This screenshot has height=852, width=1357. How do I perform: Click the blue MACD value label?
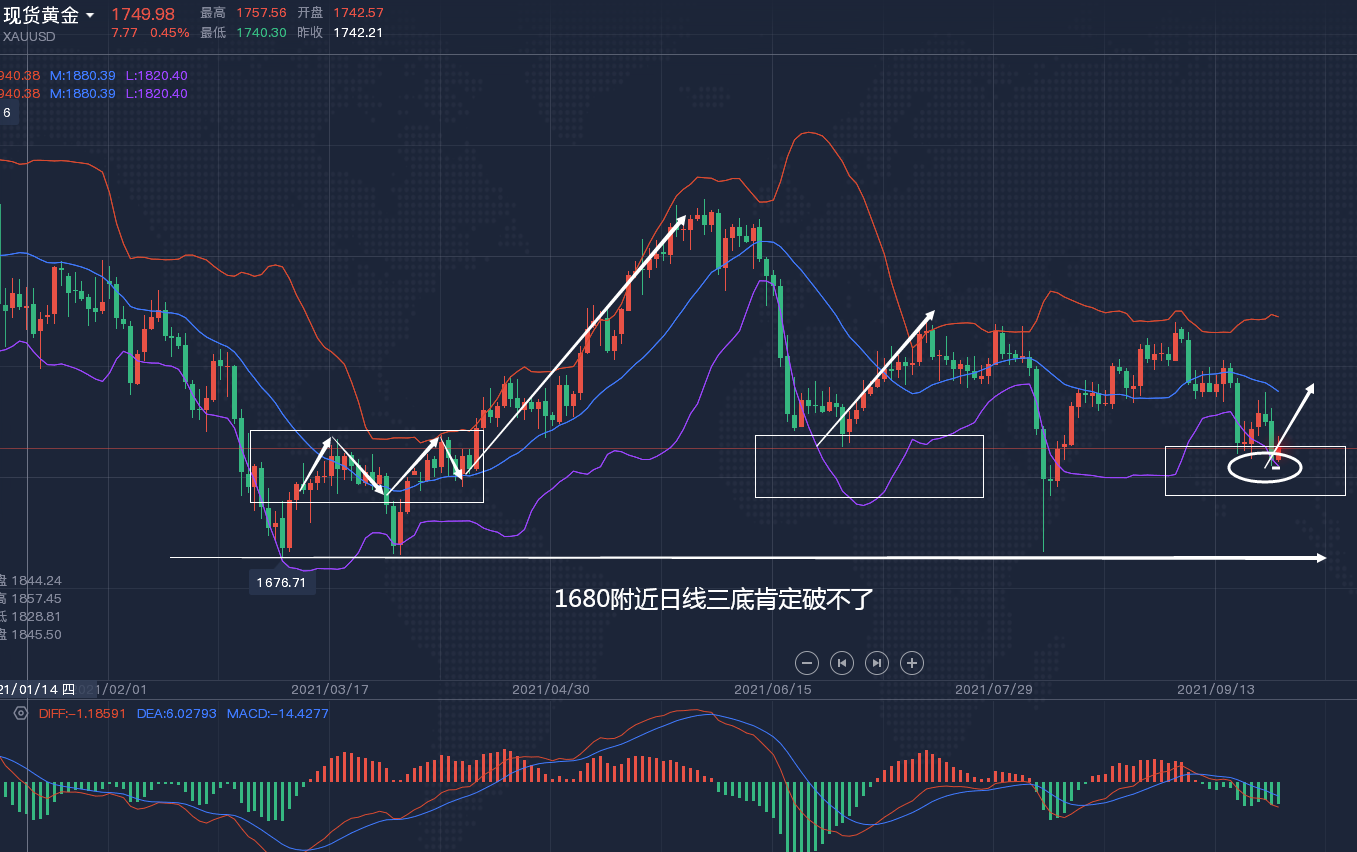[x=277, y=713]
